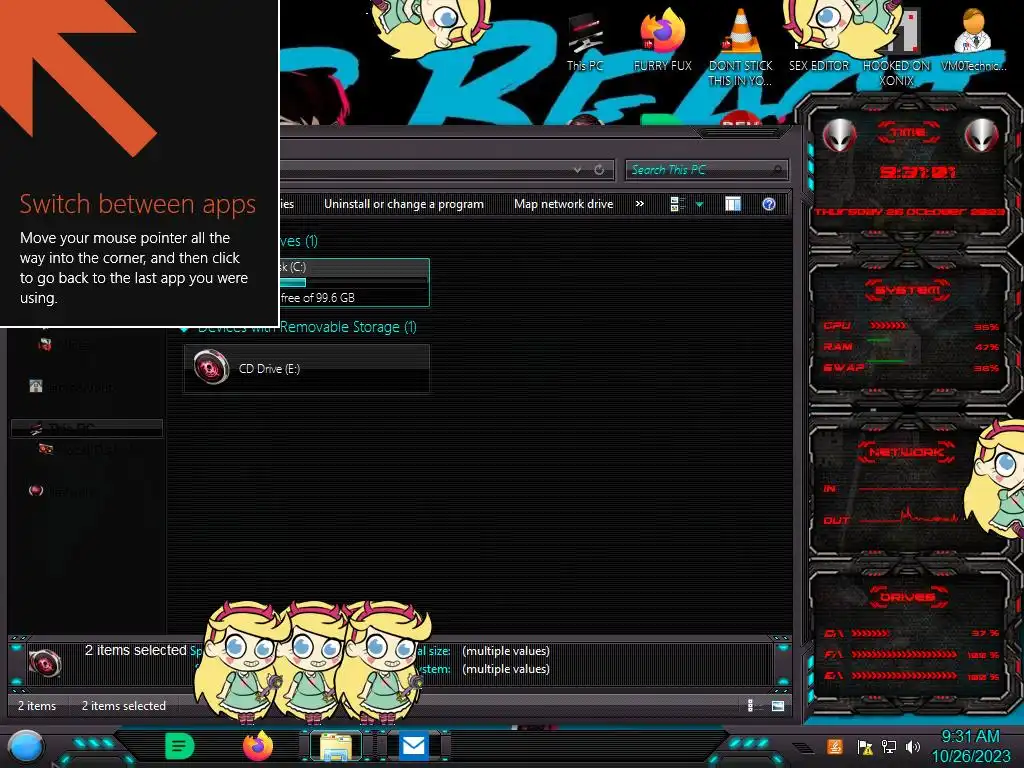This screenshot has width=1024, height=768.
Task: Click the RAM usage row in System gadget
Action: 911,347
